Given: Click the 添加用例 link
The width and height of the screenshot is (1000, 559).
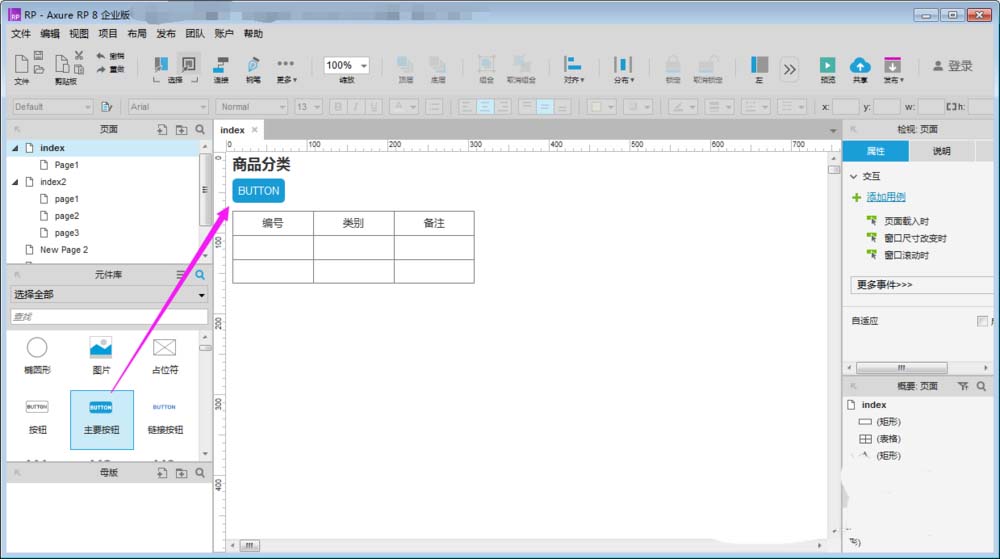Looking at the screenshot, I should [x=885, y=197].
